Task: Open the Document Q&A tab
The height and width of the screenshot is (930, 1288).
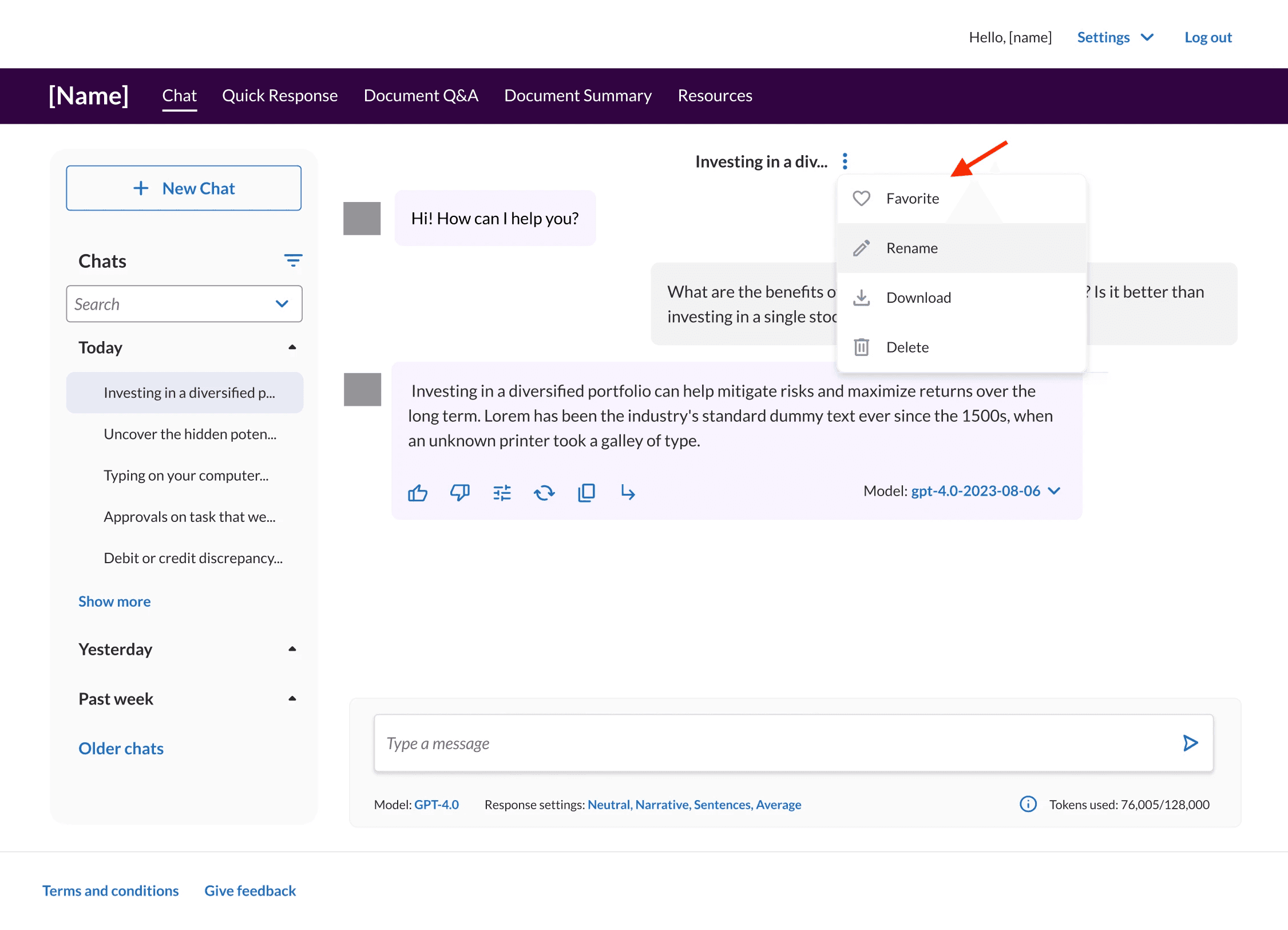Action: pos(421,96)
